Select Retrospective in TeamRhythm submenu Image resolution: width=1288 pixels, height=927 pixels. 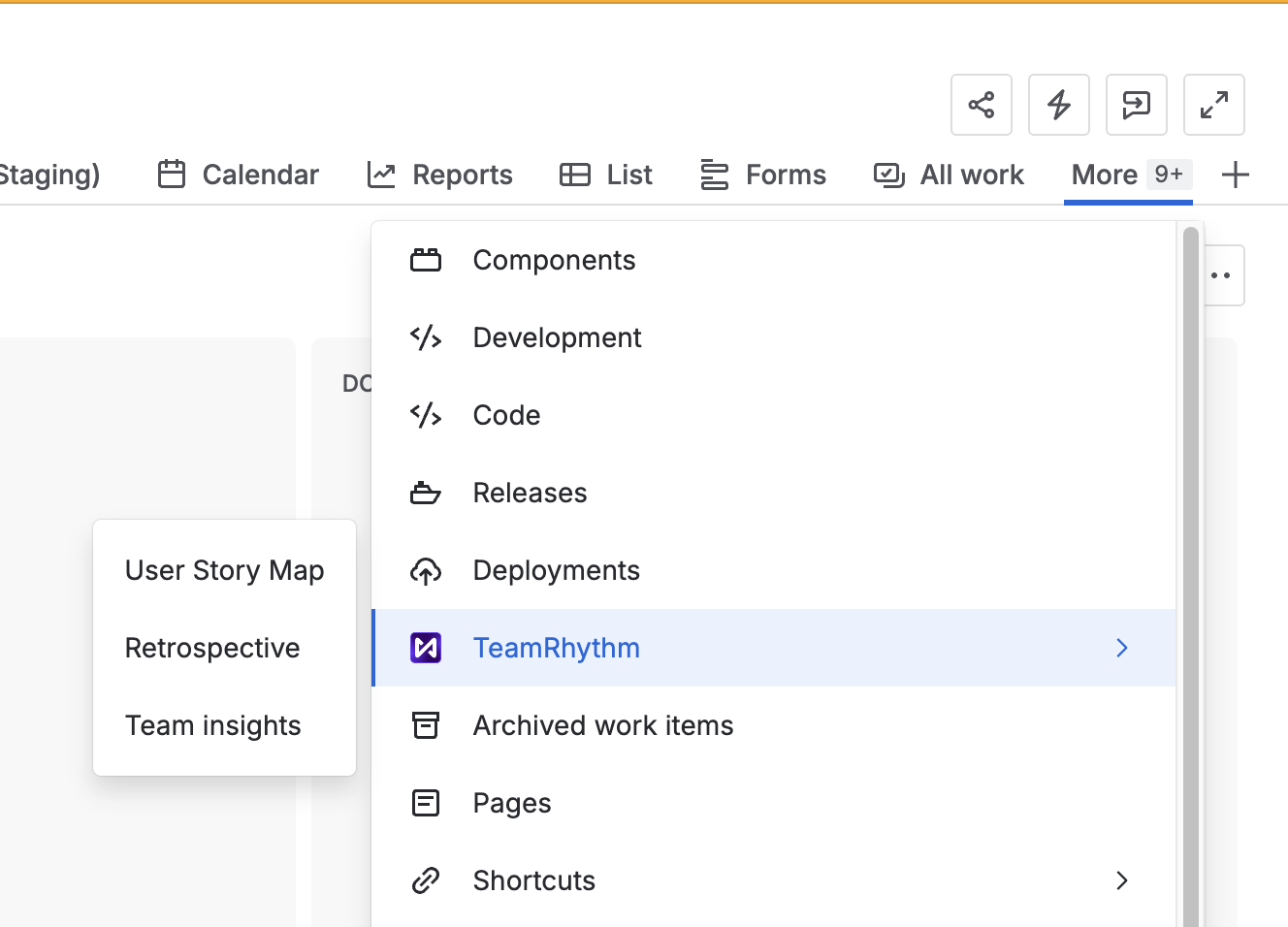tap(212, 648)
